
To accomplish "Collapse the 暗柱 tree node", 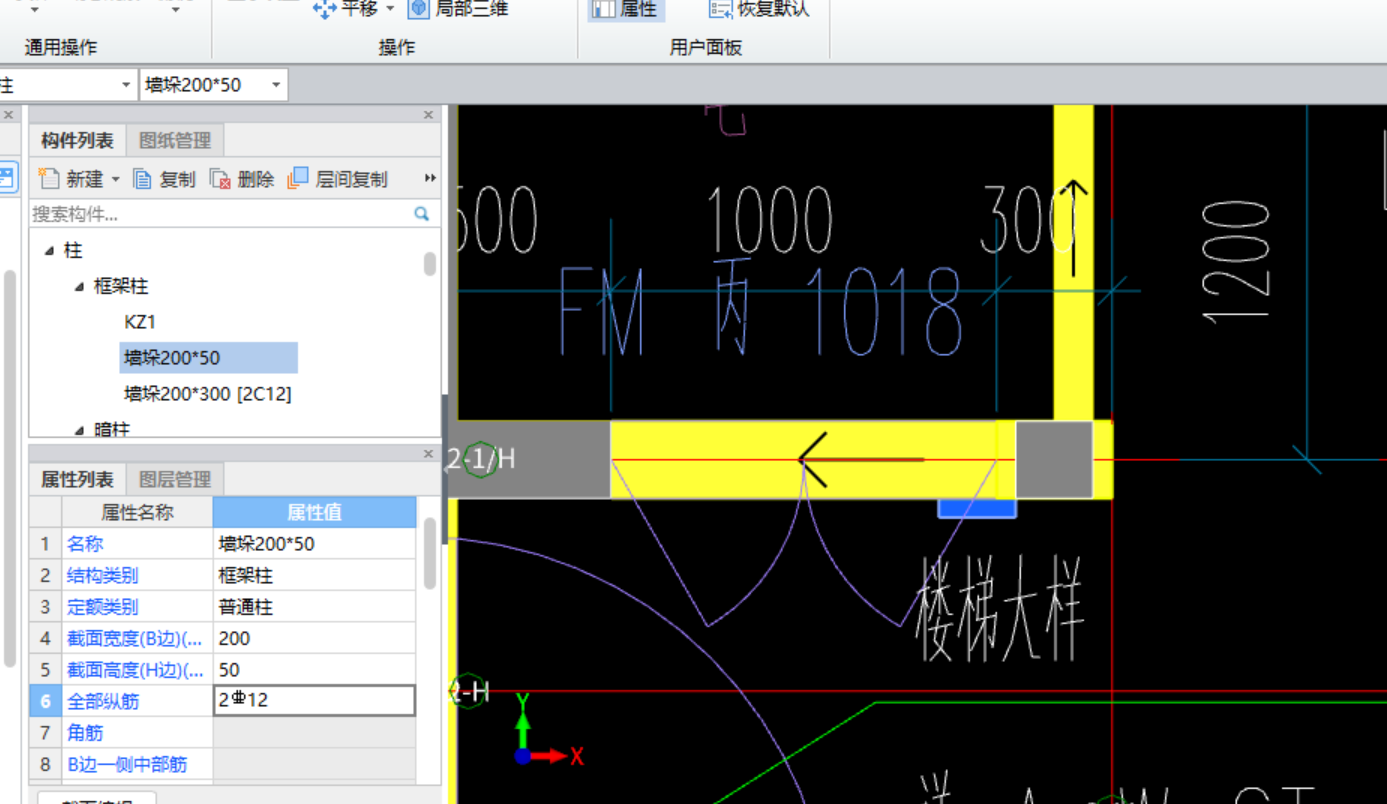I will tap(79, 429).
